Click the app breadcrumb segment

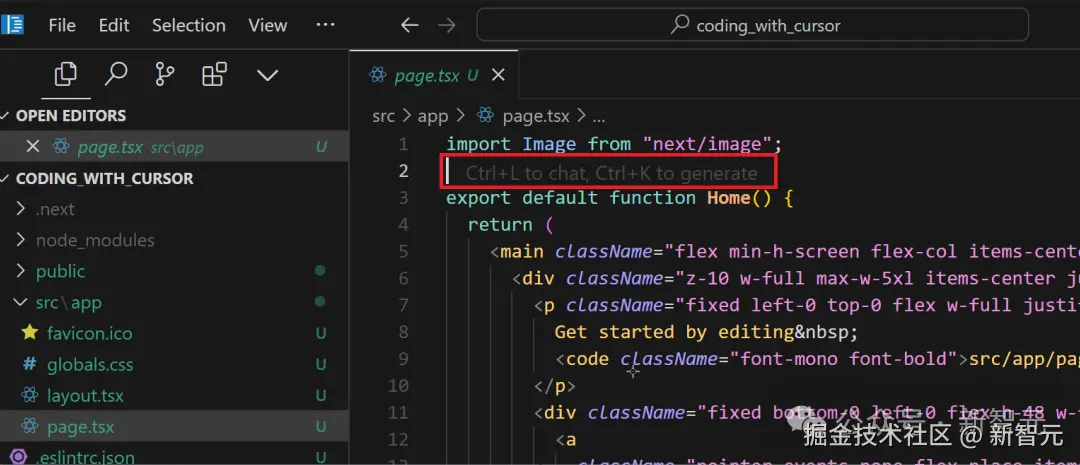(432, 116)
